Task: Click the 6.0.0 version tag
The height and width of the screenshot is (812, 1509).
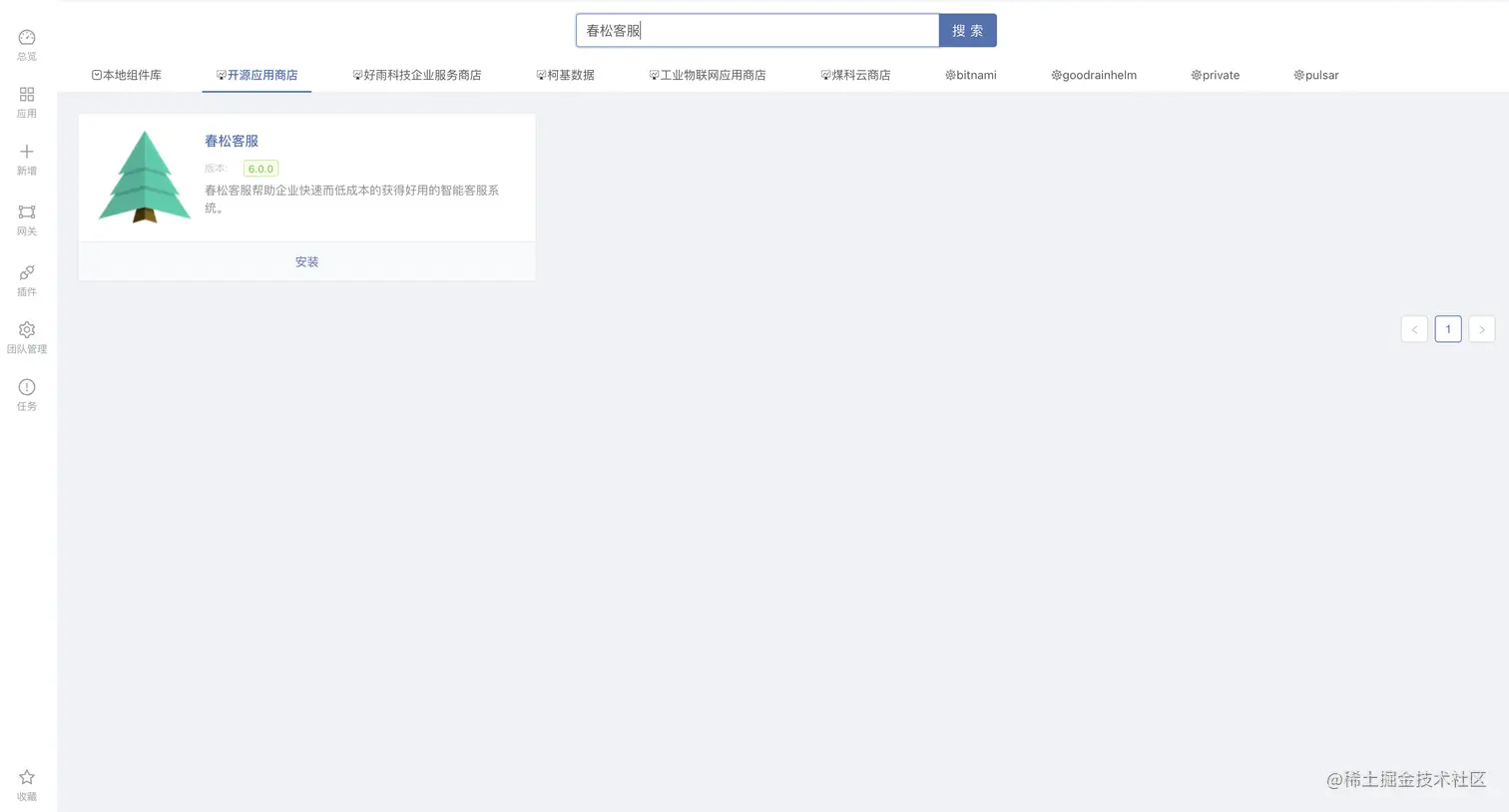Action: 260,169
